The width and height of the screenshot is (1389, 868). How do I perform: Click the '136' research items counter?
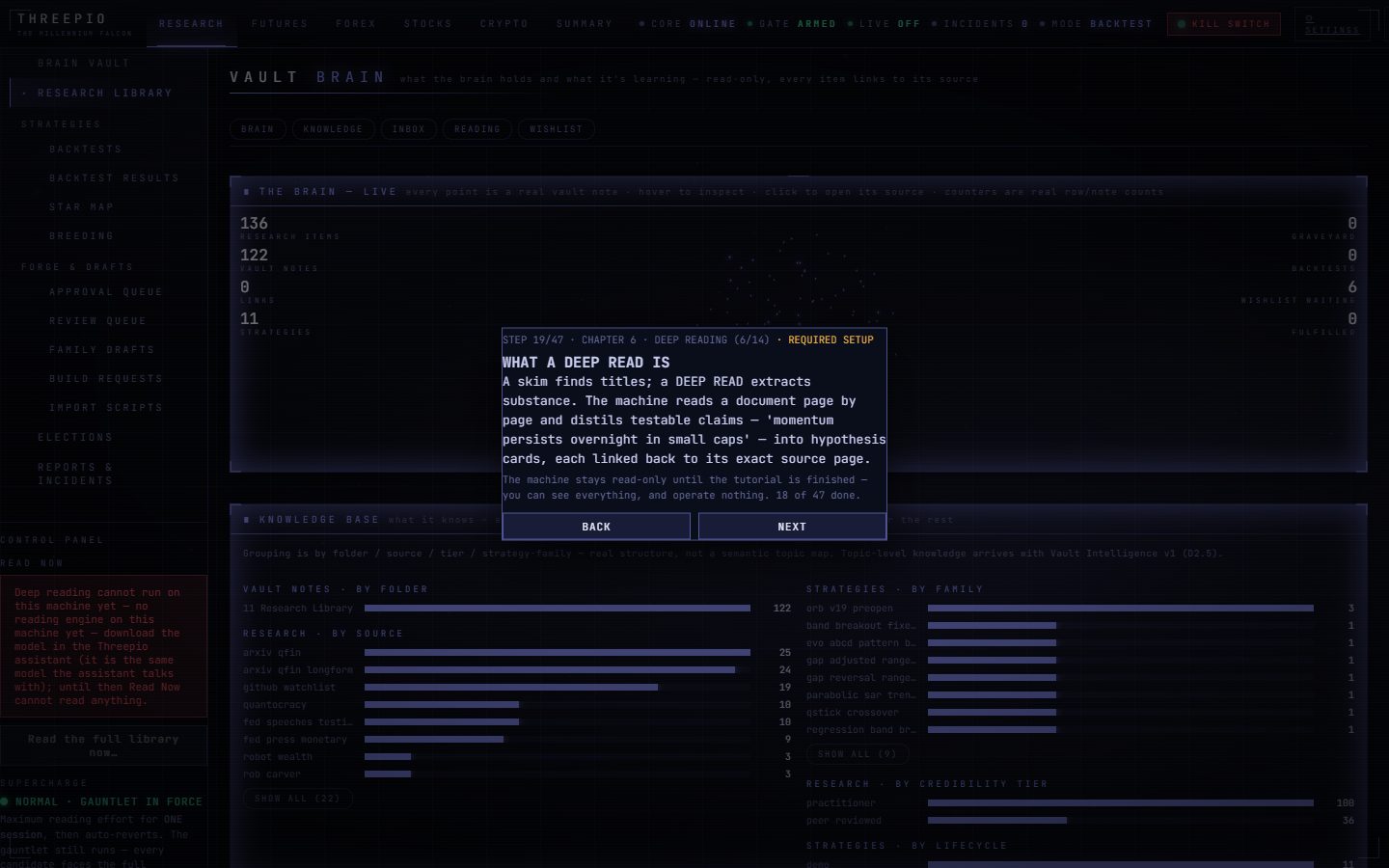(x=255, y=224)
